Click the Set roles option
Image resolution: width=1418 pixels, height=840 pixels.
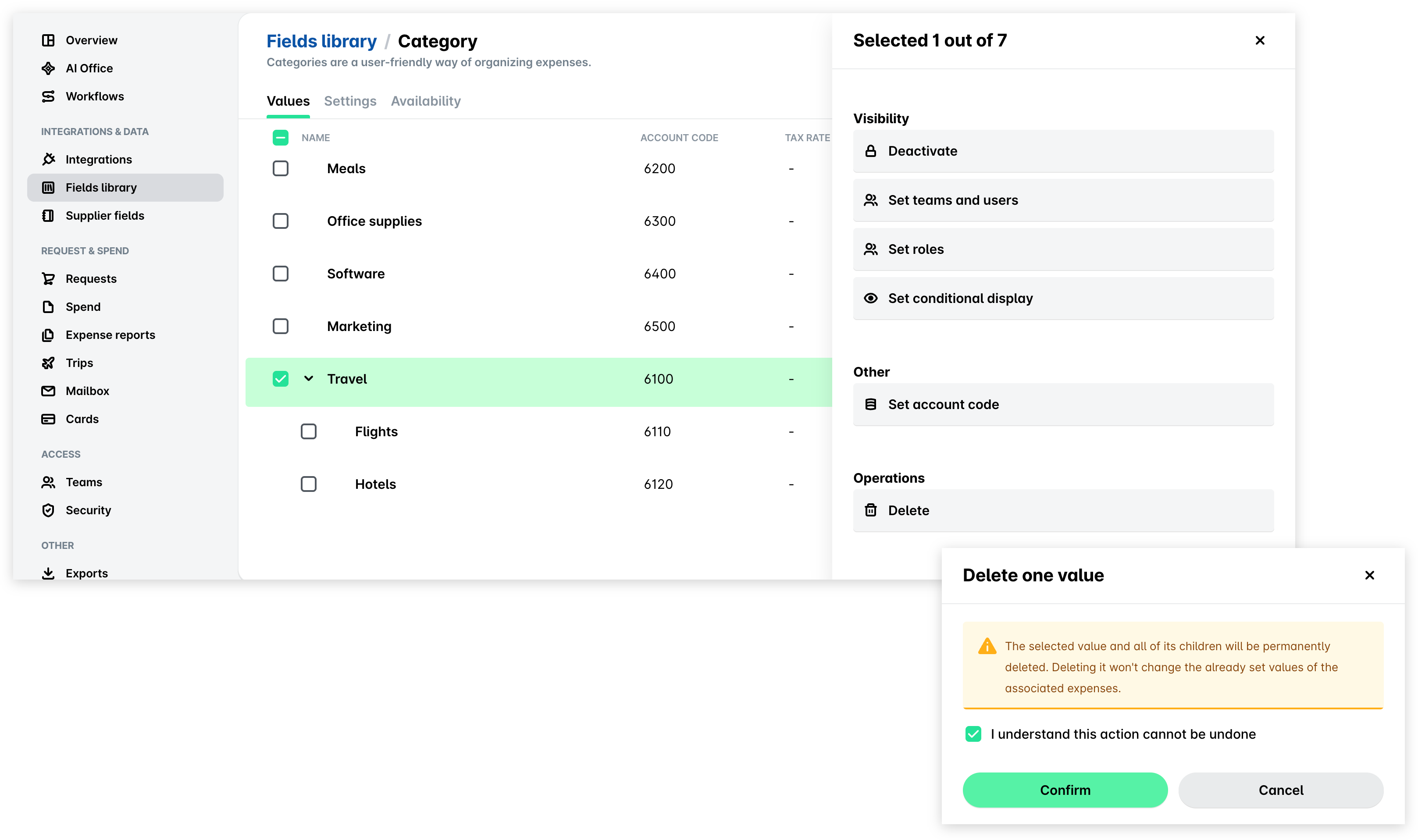(x=1063, y=249)
